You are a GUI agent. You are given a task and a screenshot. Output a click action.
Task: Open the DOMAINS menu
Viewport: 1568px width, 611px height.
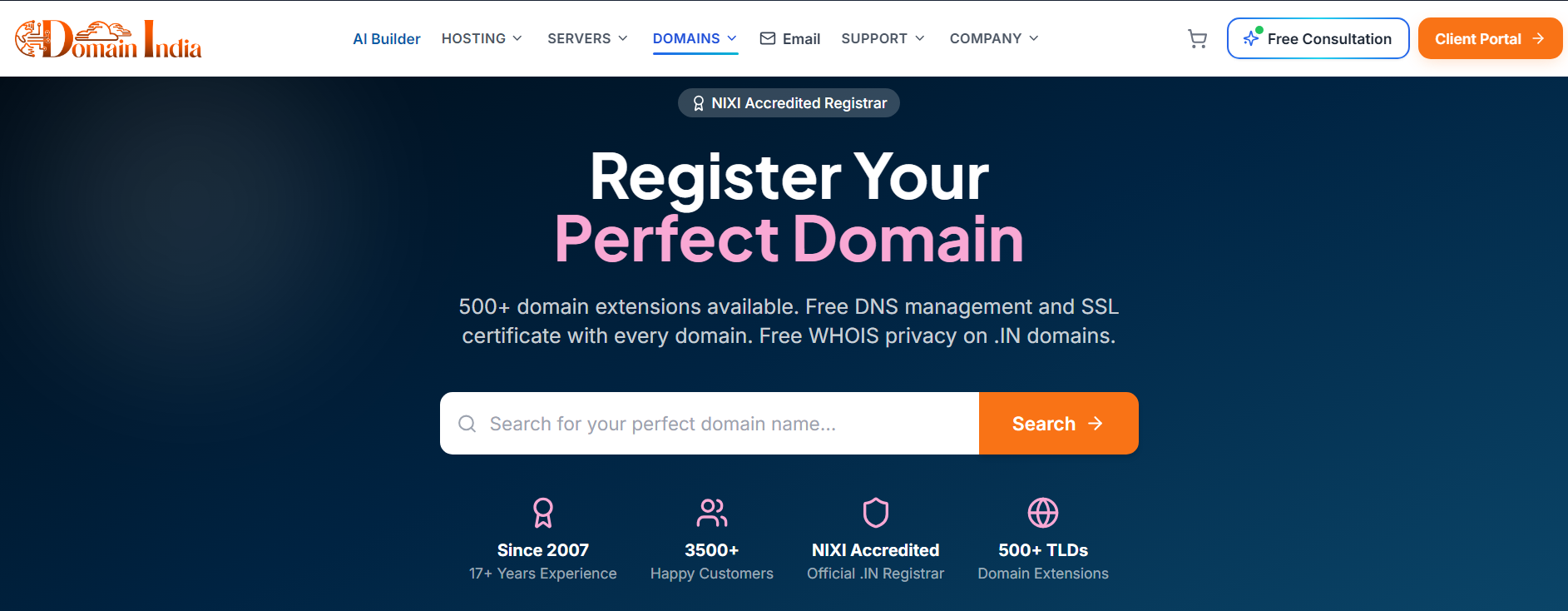(695, 38)
